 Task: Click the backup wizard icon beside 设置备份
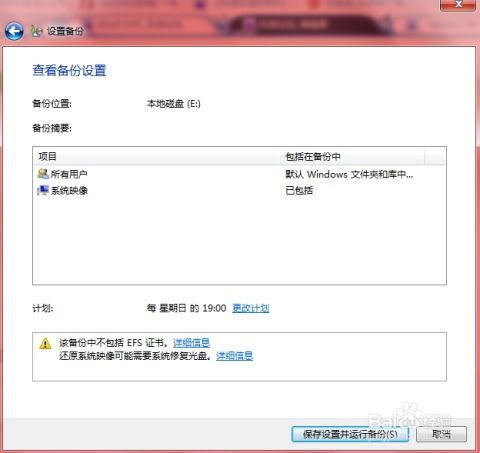pyautogui.click(x=36, y=31)
